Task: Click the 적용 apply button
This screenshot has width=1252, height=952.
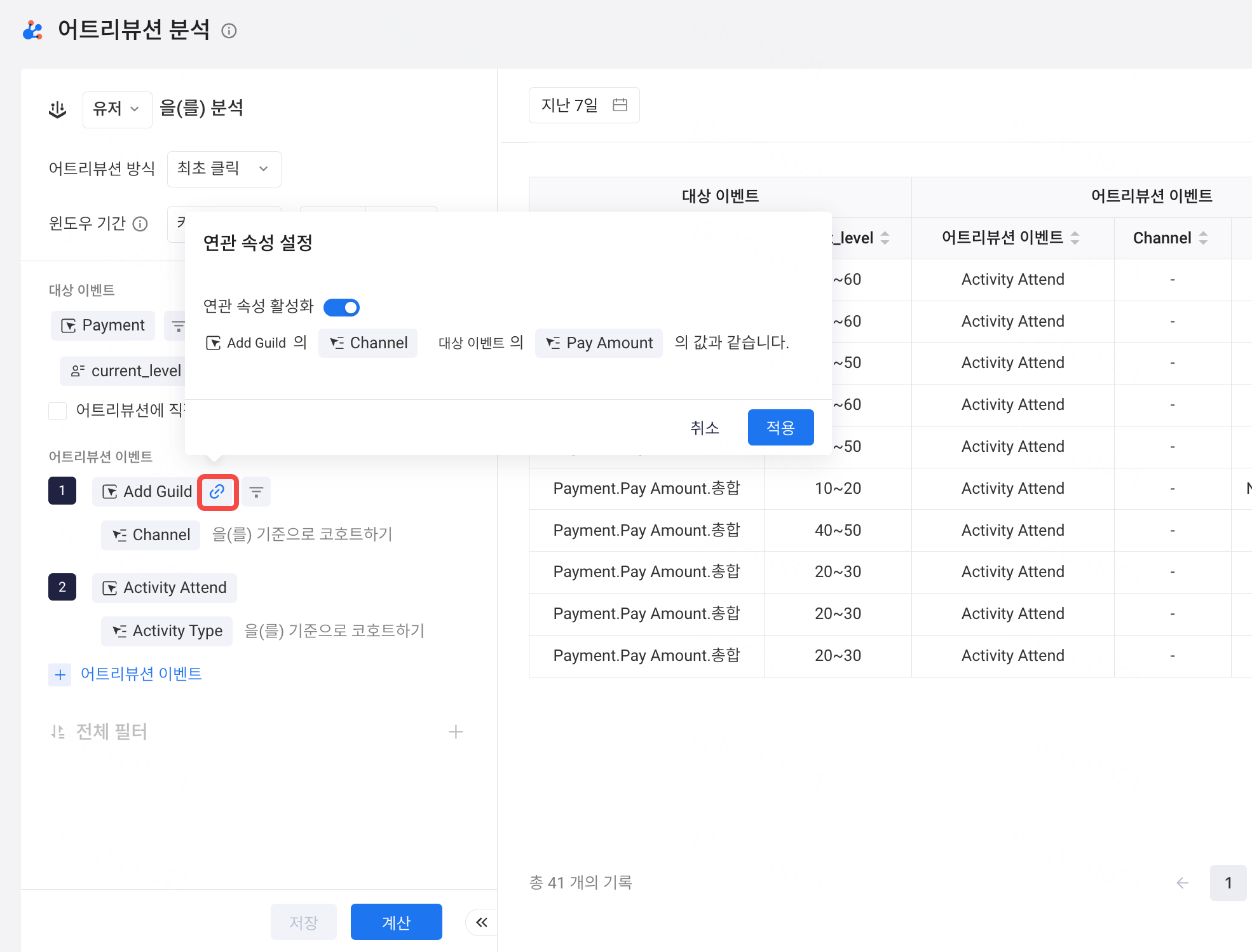Action: [780, 427]
